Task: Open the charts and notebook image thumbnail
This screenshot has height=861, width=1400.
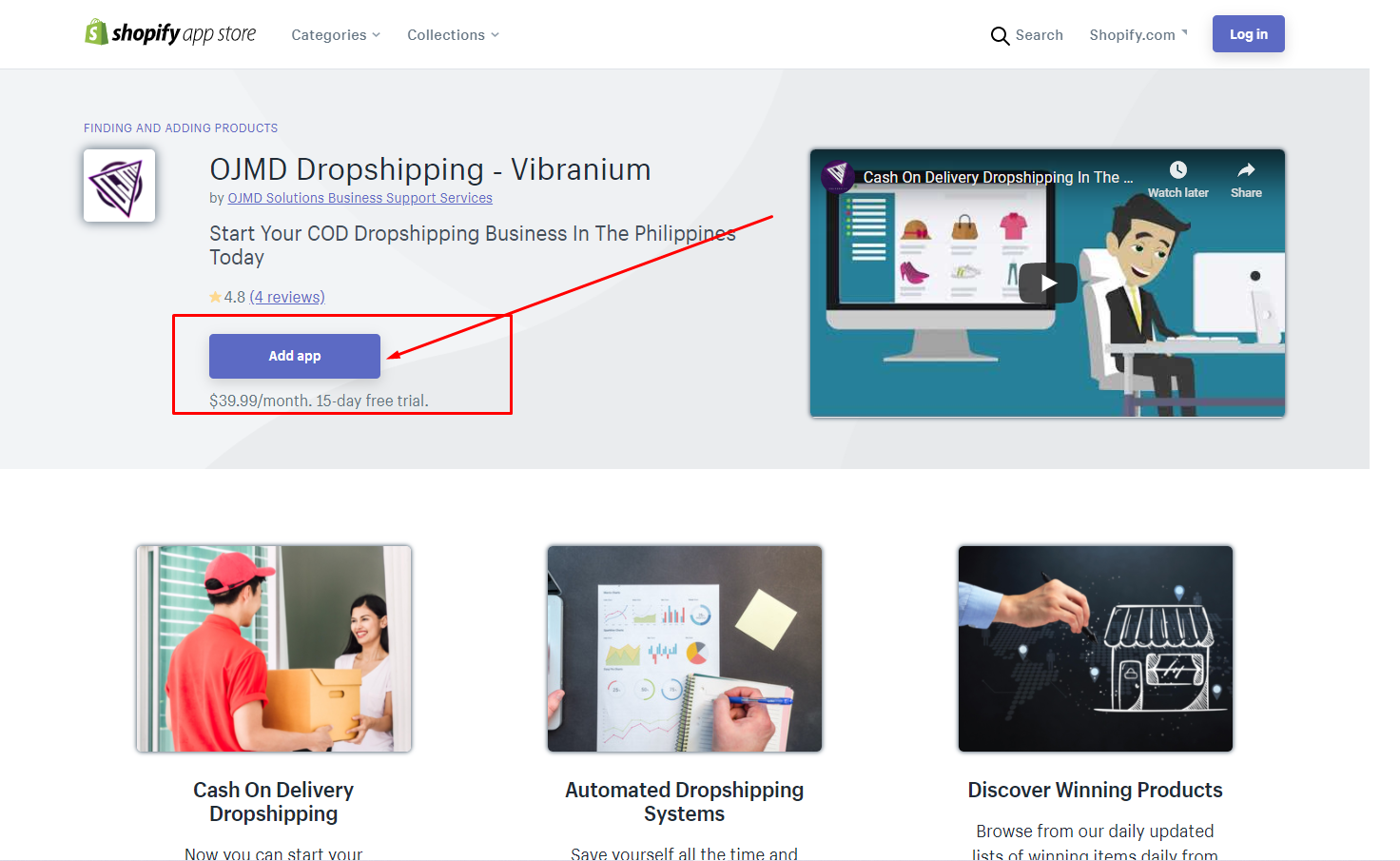Action: tap(685, 649)
